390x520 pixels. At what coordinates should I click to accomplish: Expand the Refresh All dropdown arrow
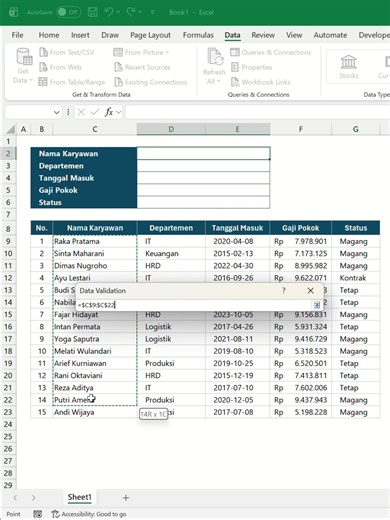click(219, 81)
